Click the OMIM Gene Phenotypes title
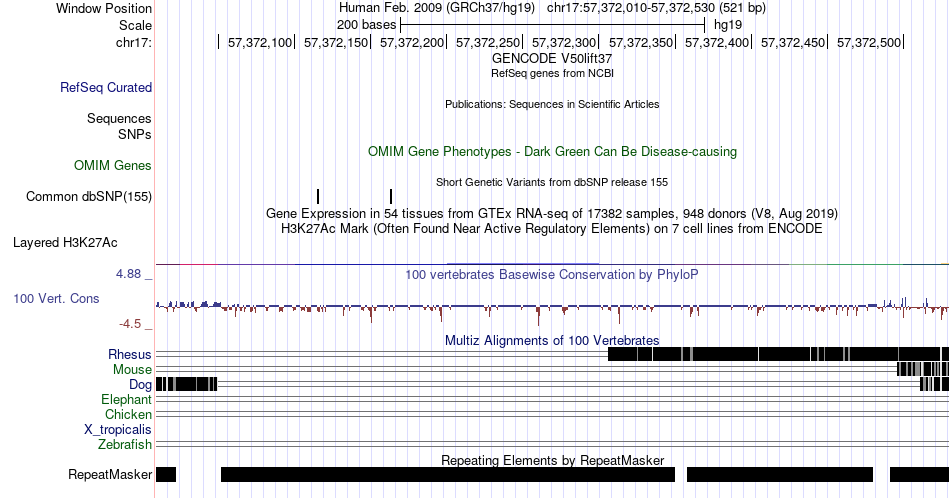Image resolution: width=950 pixels, height=498 pixels. [552, 151]
